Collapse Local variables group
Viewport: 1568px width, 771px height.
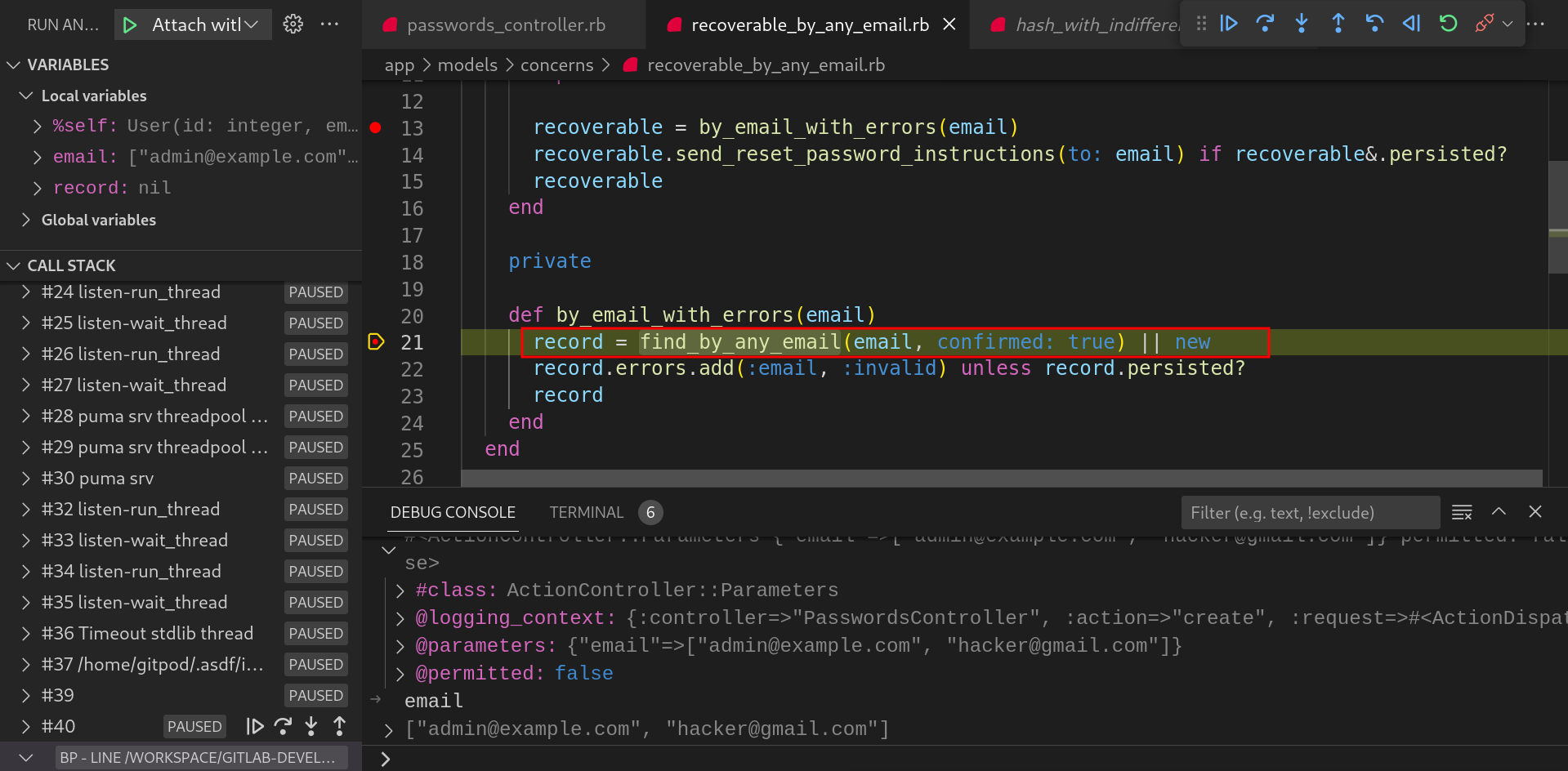26,96
